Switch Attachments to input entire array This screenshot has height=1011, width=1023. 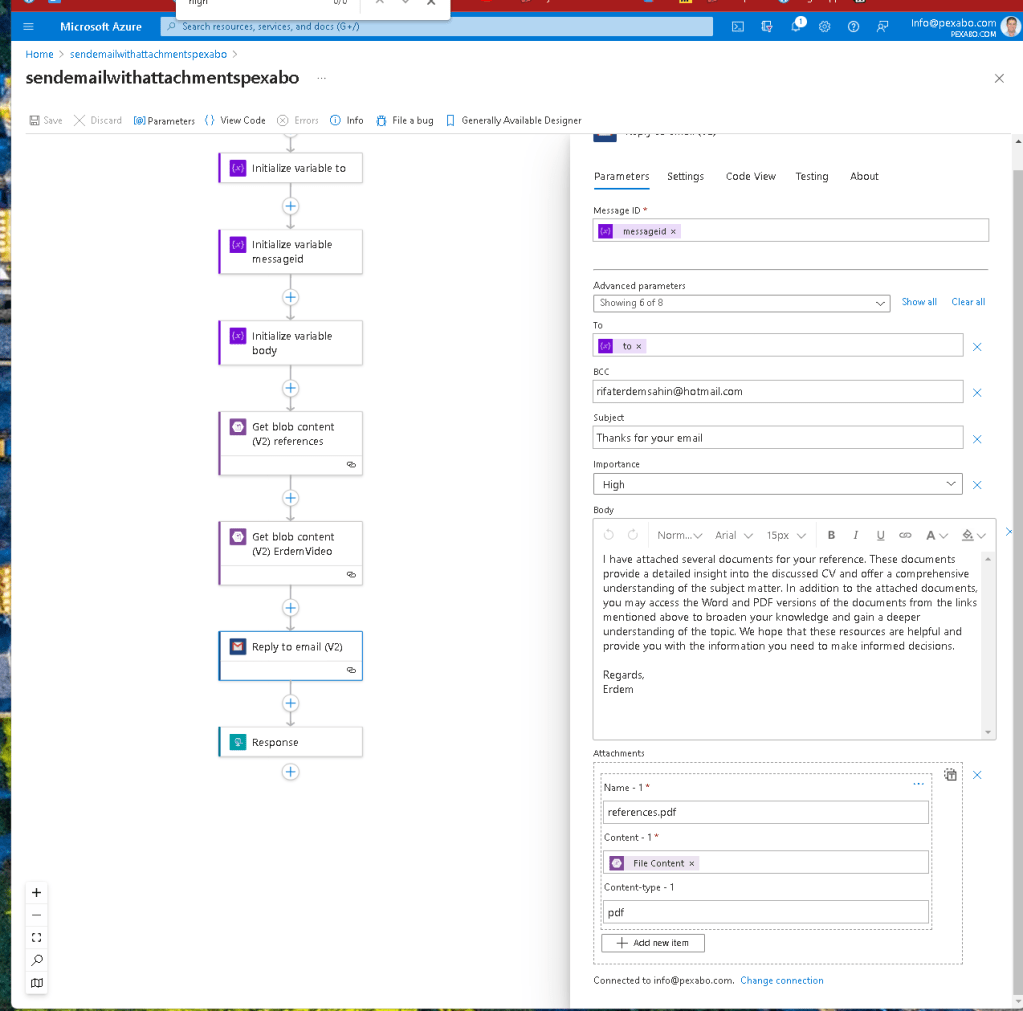951,775
